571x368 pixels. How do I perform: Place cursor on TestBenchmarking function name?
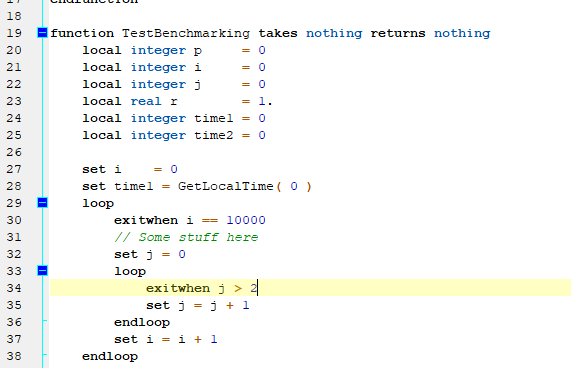pyautogui.click(x=186, y=33)
